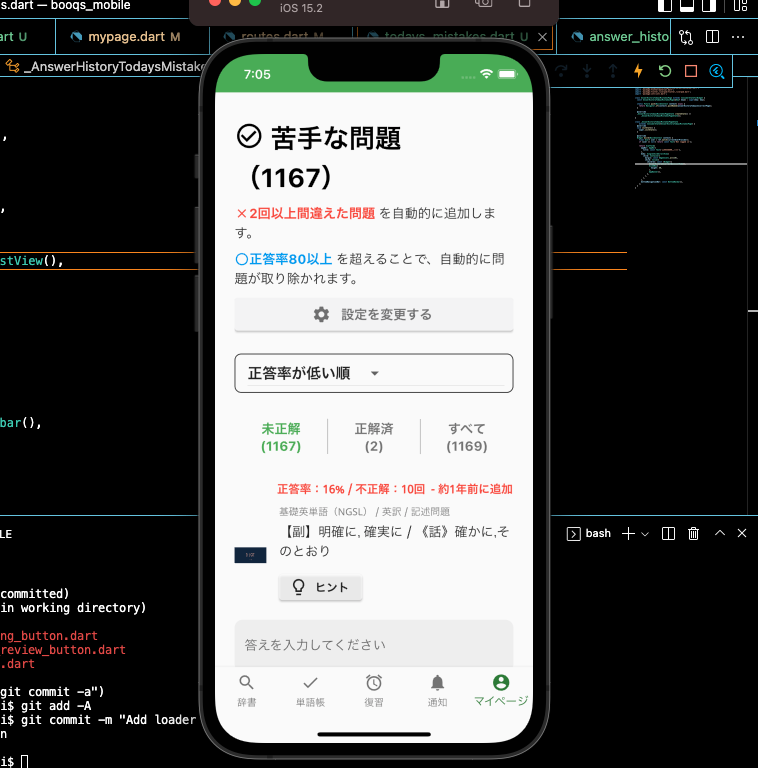Click bash terminal label

(x=598, y=533)
